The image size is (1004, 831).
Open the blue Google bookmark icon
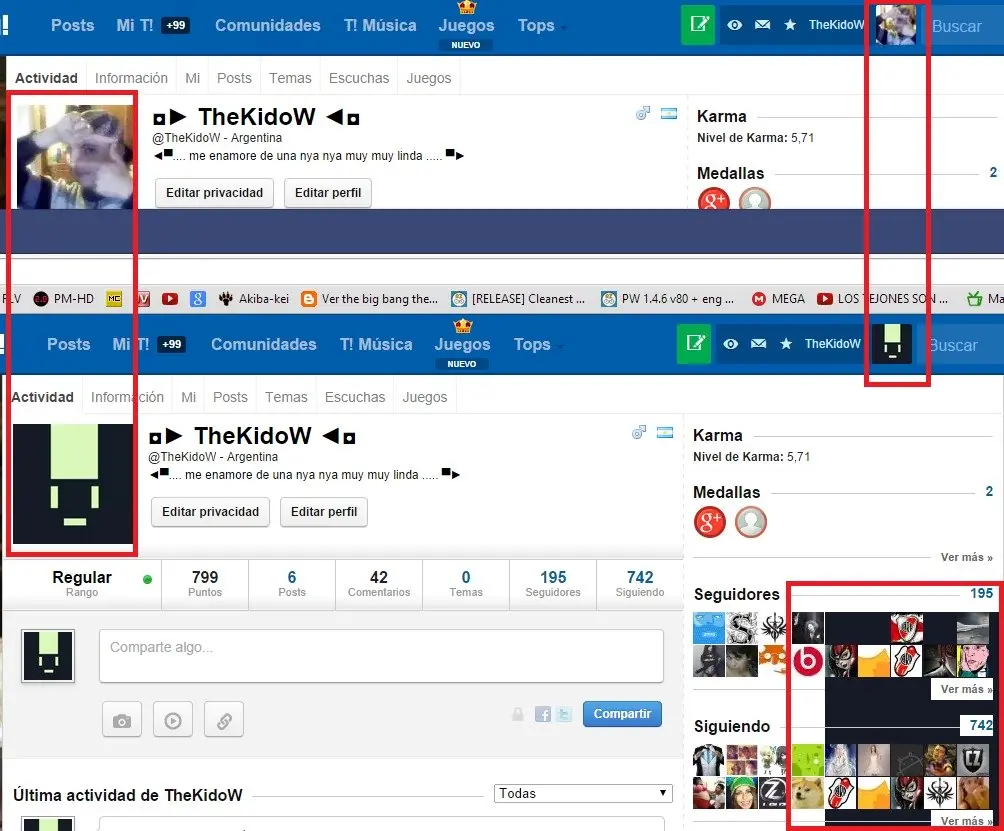tap(198, 299)
